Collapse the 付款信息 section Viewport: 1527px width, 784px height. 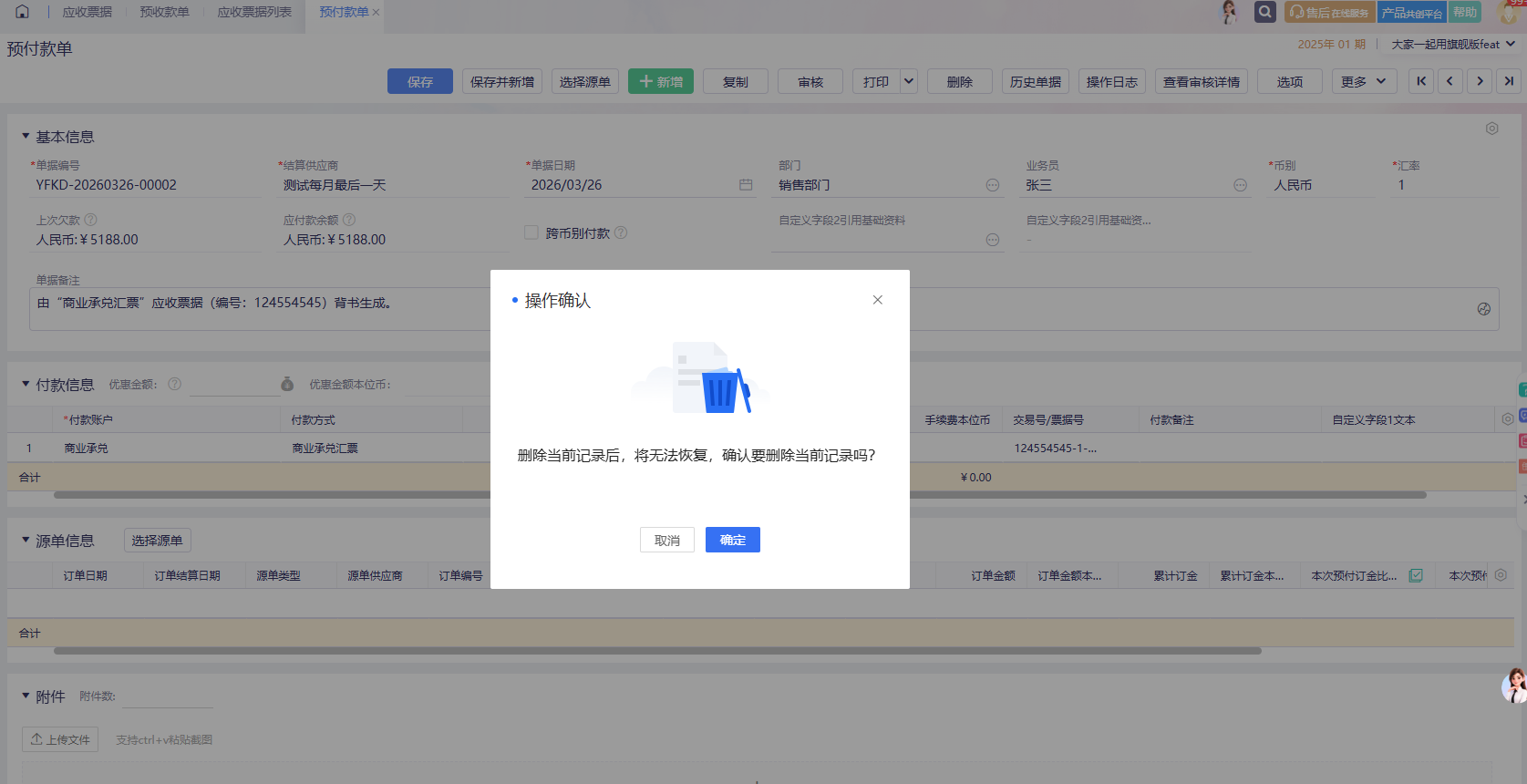tap(26, 384)
